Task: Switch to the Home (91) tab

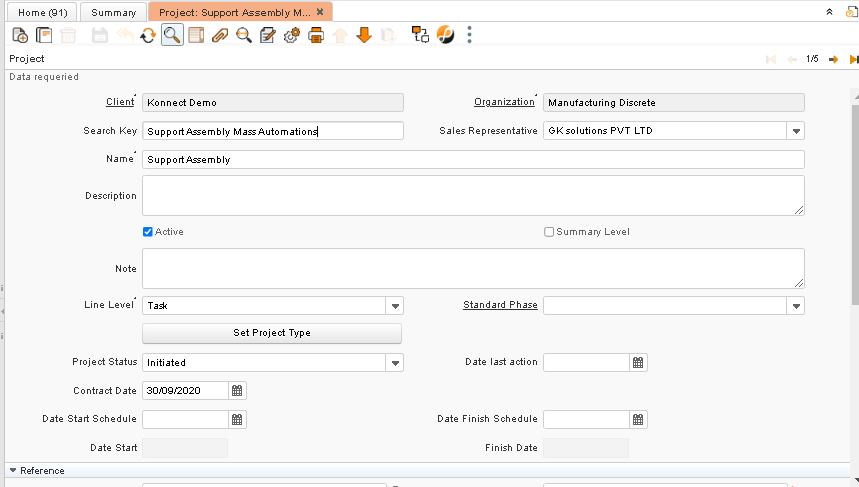Action: 43,12
